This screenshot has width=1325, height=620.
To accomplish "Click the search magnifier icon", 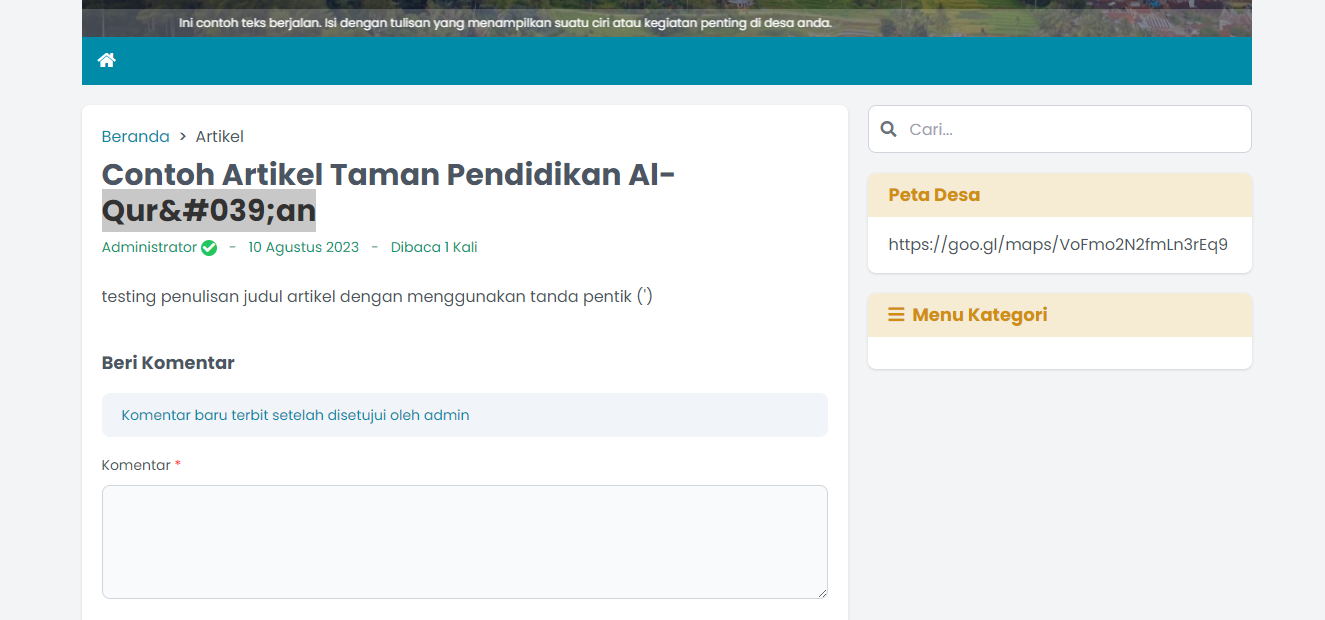I will [889, 129].
